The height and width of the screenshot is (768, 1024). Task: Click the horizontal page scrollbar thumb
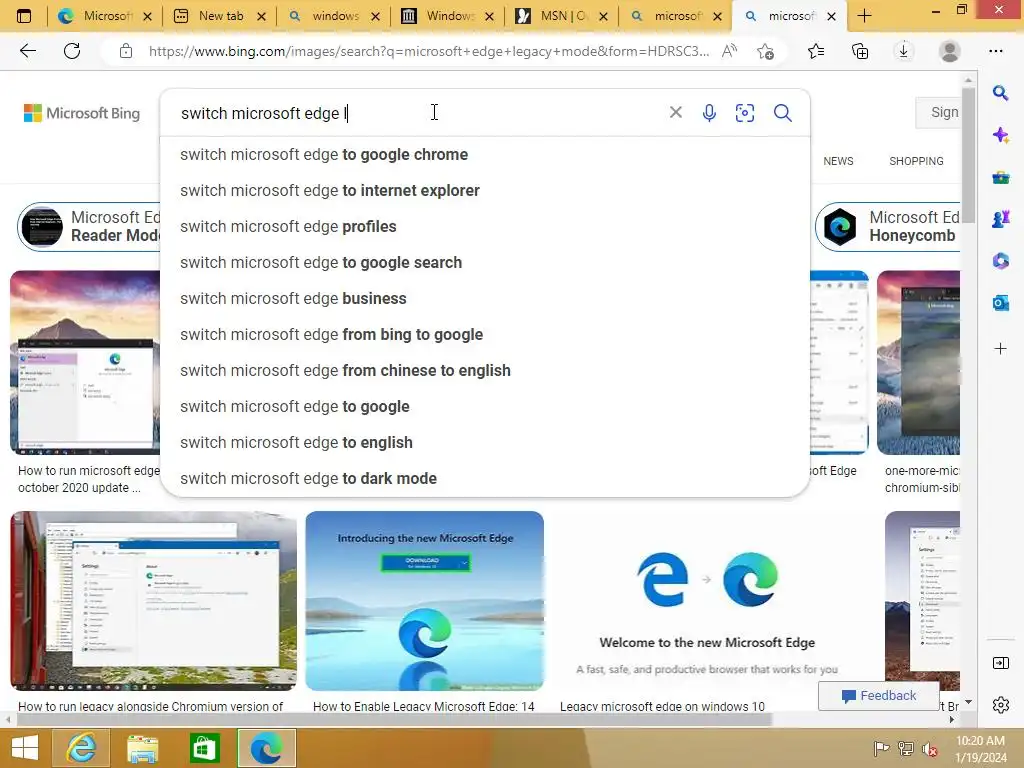pos(394,720)
